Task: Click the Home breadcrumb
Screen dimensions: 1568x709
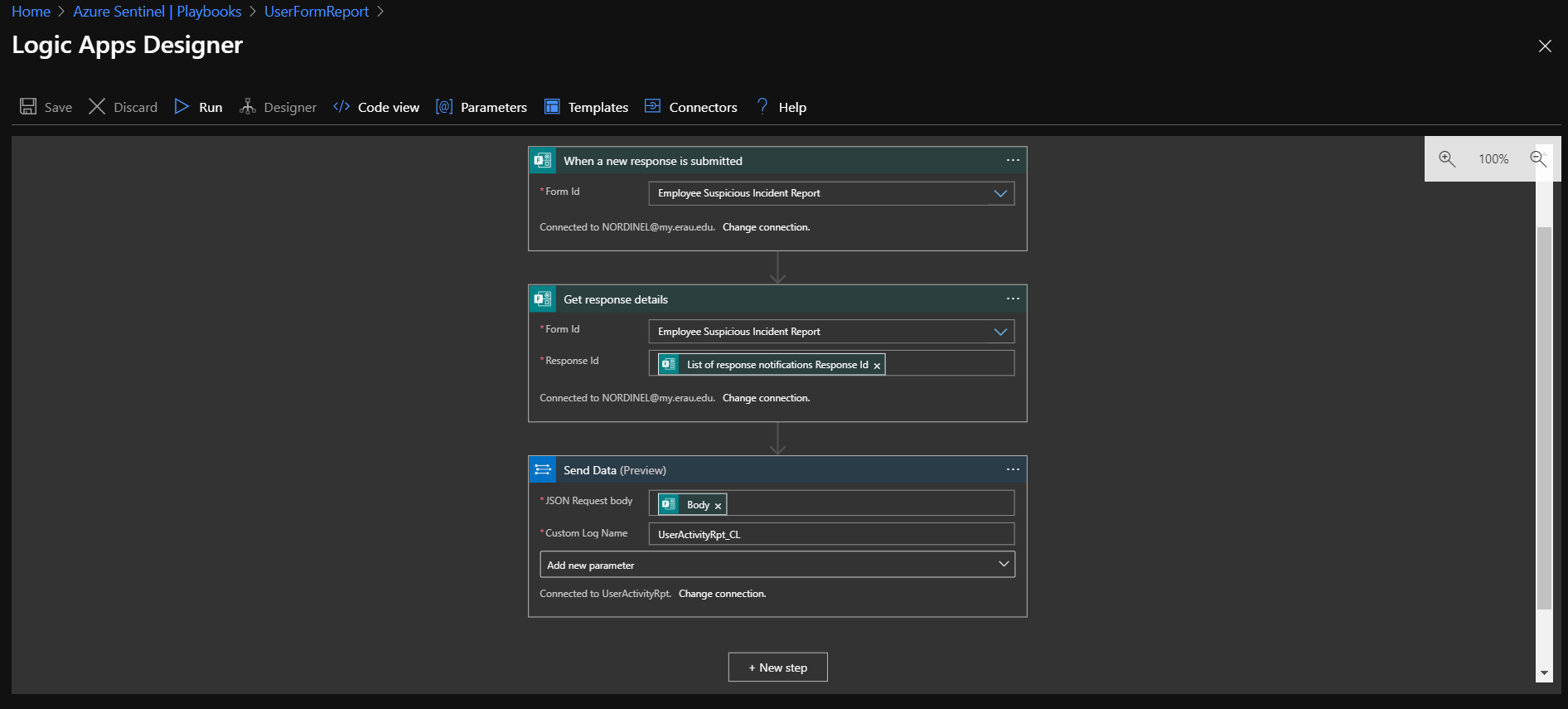Action: coord(31,12)
